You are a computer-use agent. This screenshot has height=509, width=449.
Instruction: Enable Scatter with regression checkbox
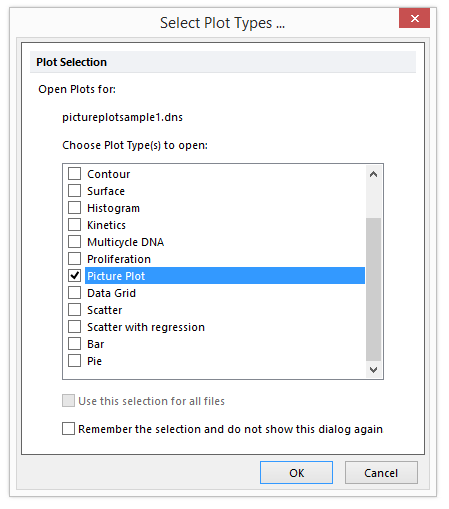coord(74,327)
